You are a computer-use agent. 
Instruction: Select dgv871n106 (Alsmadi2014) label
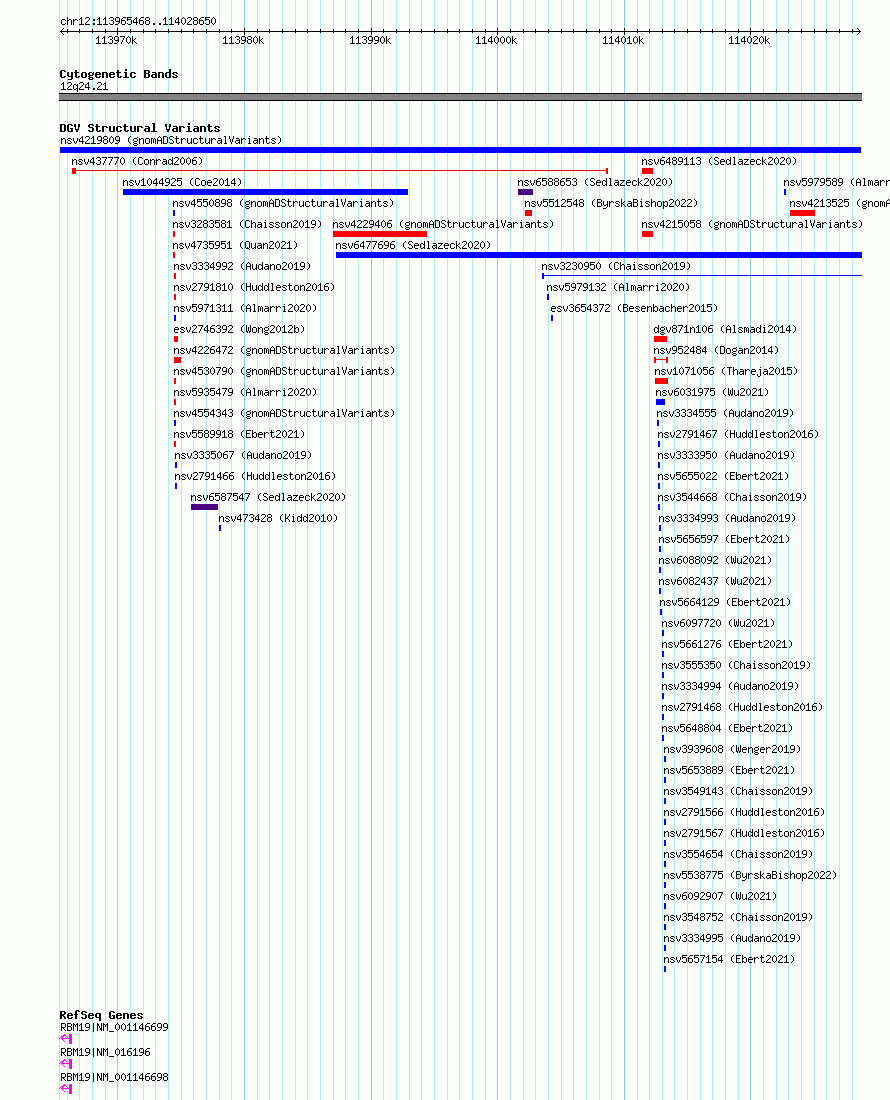pyautogui.click(x=725, y=330)
